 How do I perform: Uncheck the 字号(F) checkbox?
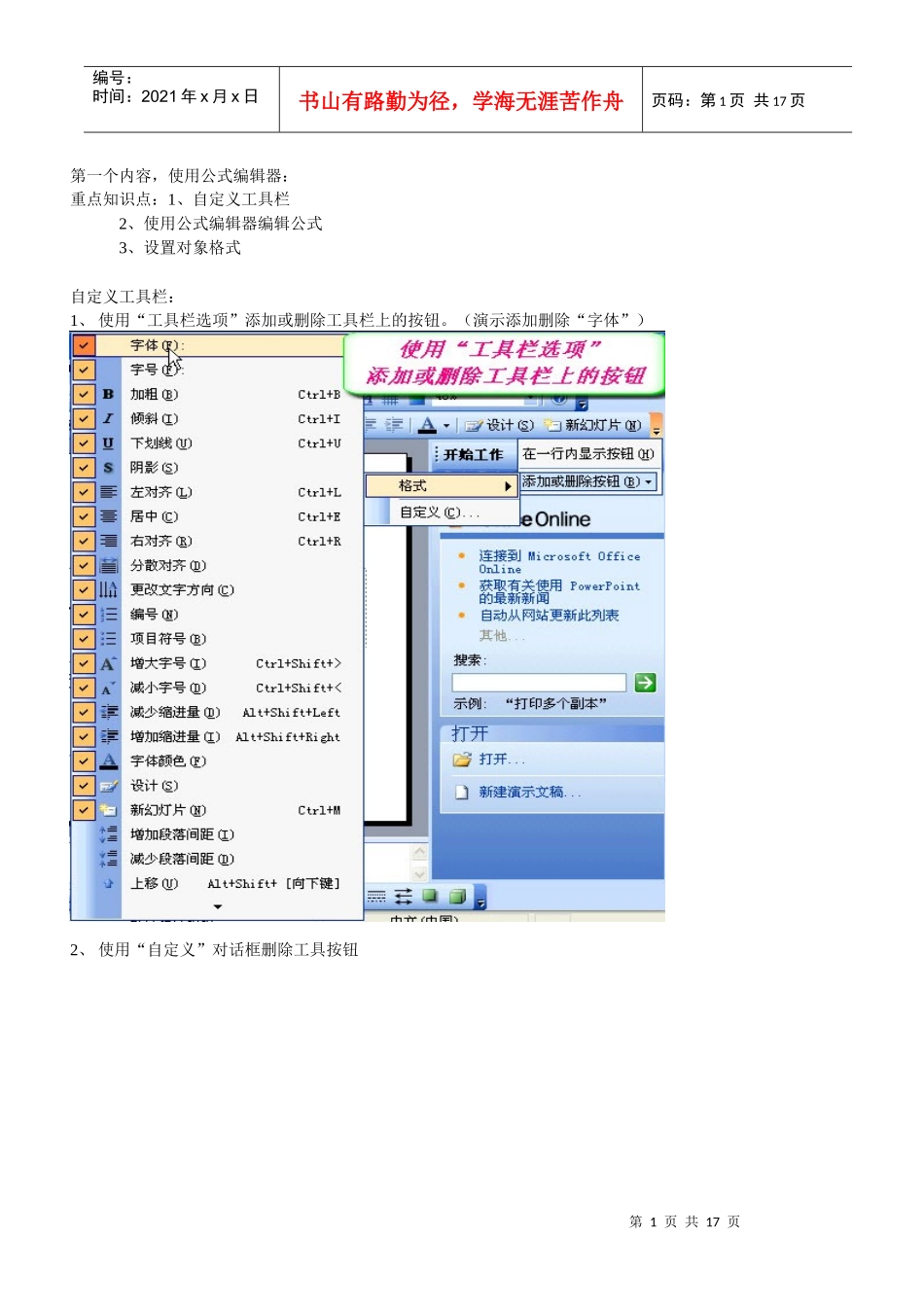85,370
